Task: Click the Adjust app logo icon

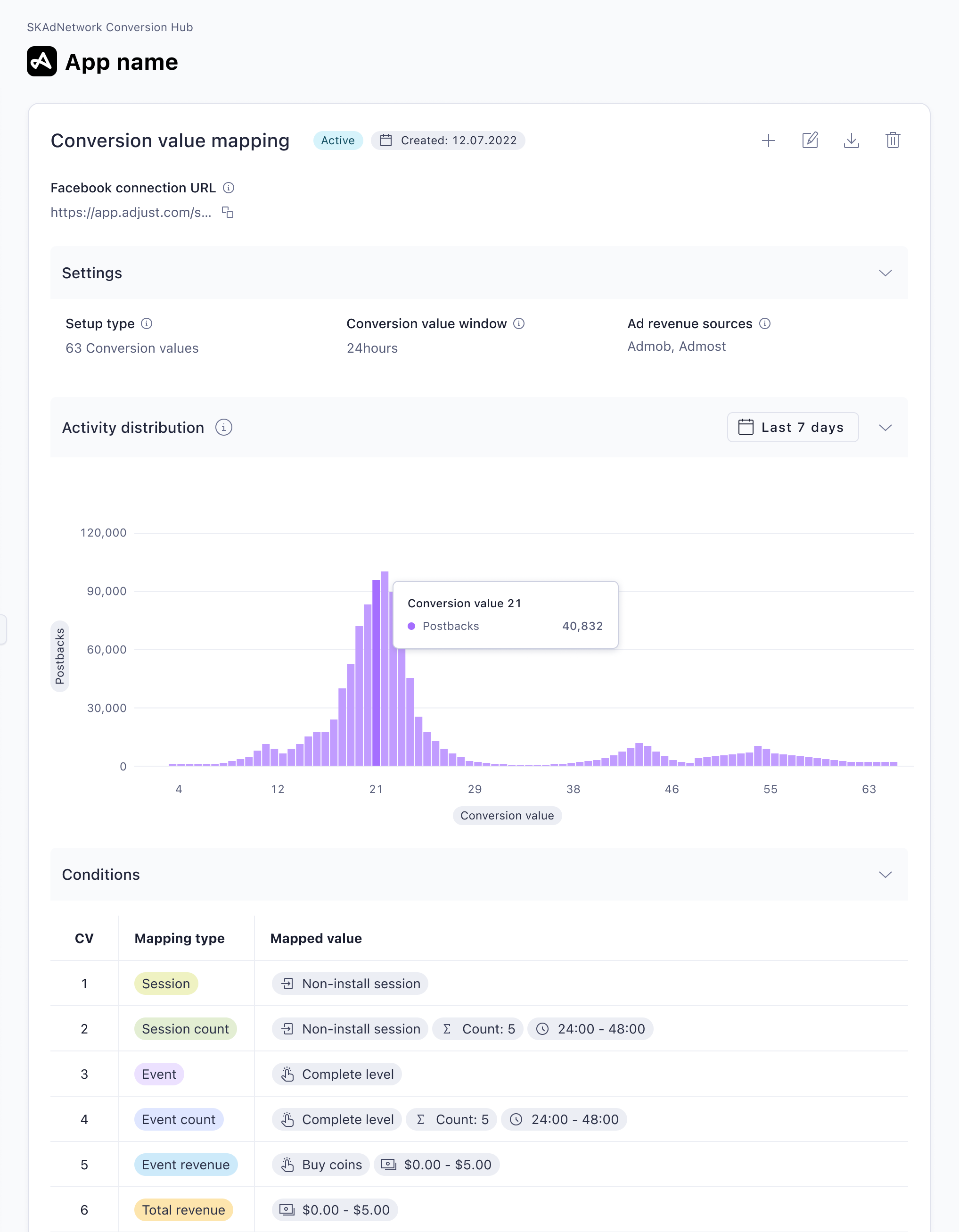Action: [42, 61]
